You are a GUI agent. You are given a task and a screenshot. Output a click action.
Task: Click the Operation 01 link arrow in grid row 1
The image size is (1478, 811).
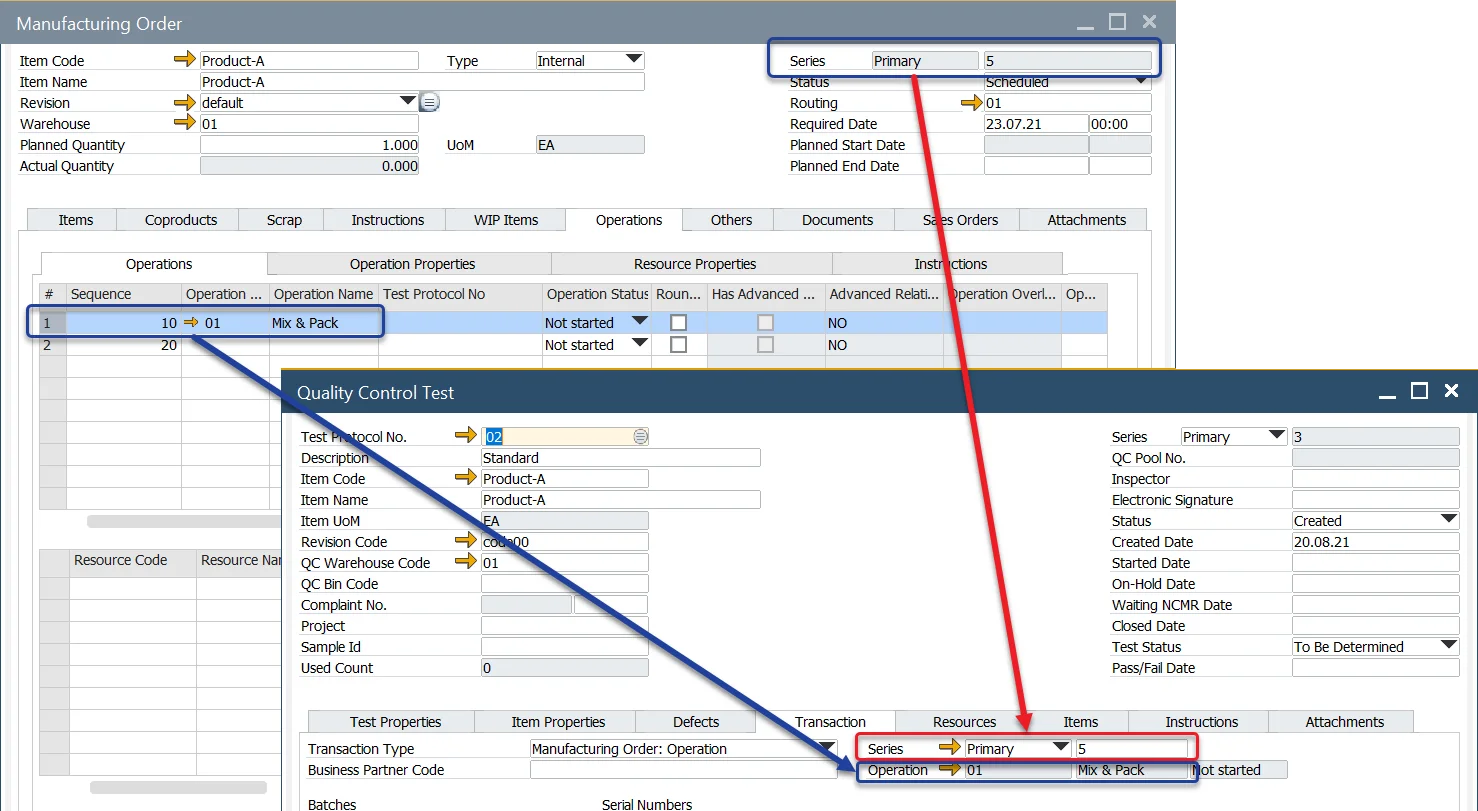(x=192, y=323)
